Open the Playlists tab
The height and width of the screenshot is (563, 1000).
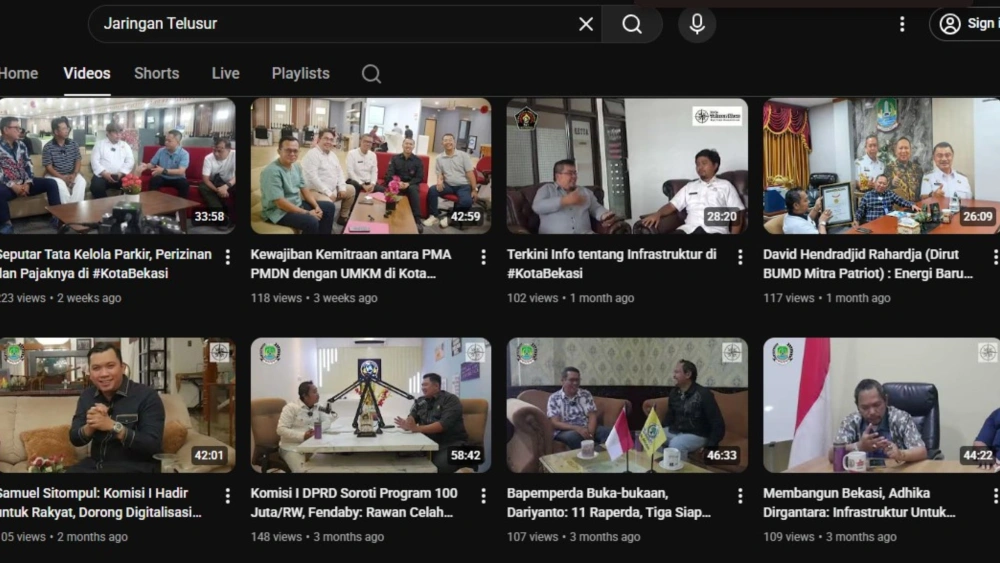[x=300, y=73]
